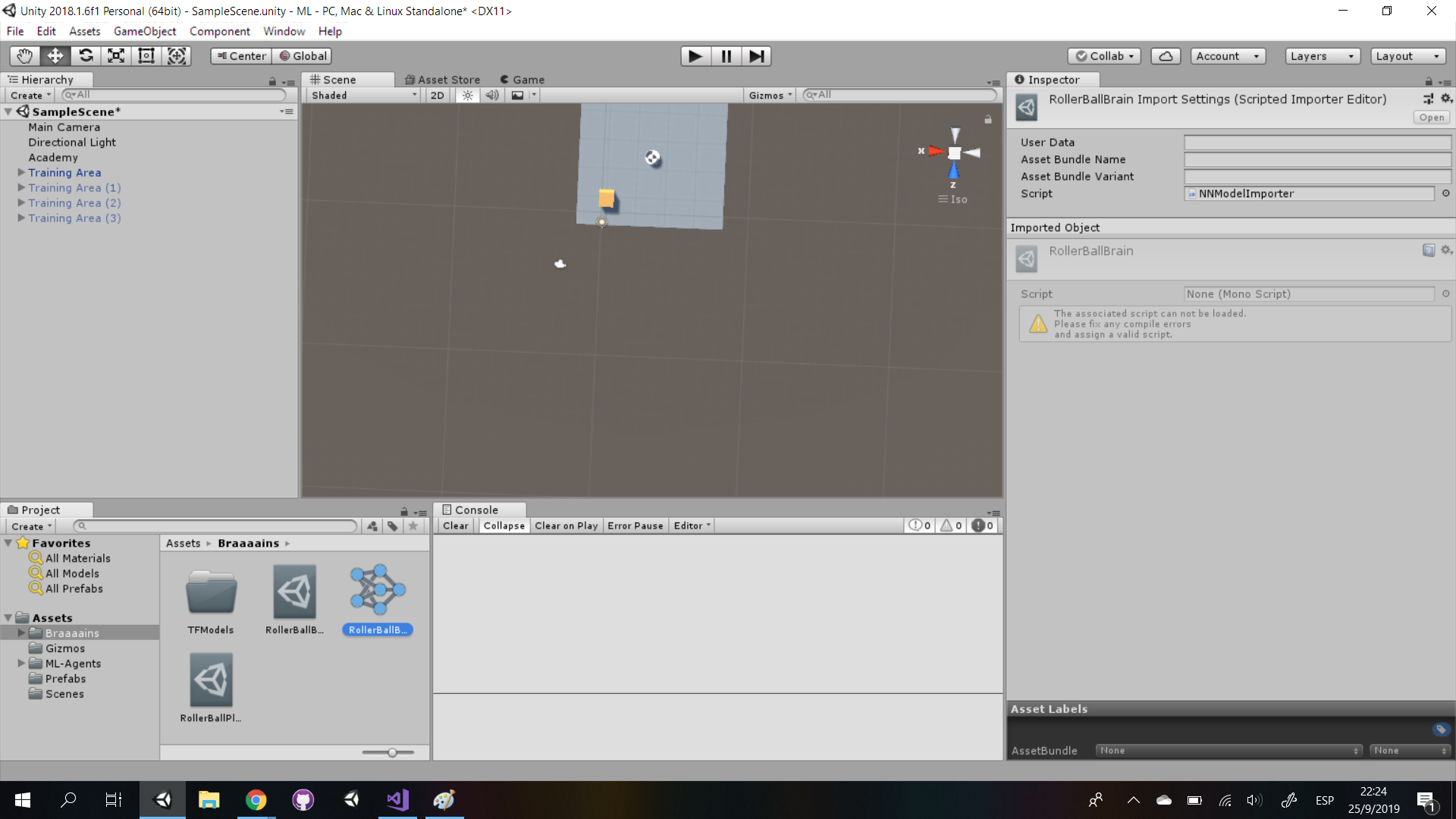Image resolution: width=1456 pixels, height=819 pixels.
Task: Clear the Console messages
Action: [455, 526]
